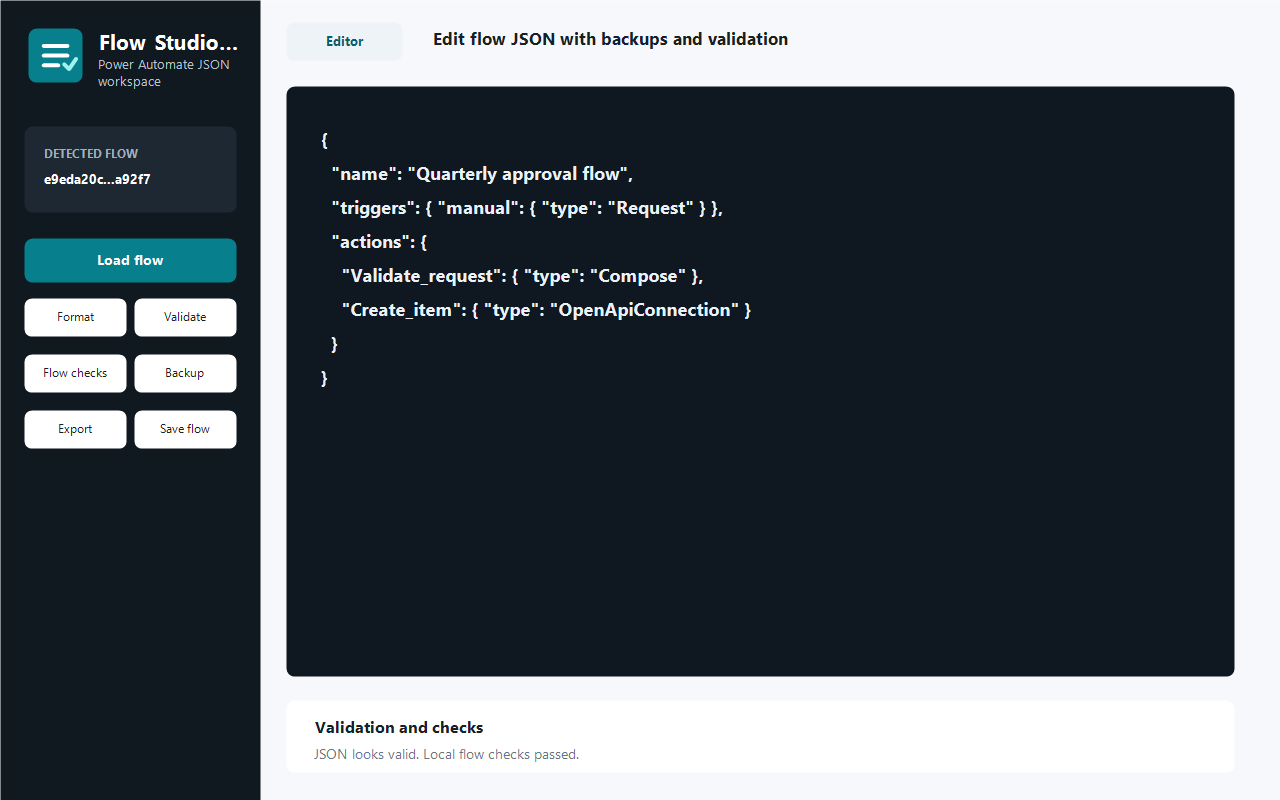Click the Flow Studio app title

click(x=168, y=43)
